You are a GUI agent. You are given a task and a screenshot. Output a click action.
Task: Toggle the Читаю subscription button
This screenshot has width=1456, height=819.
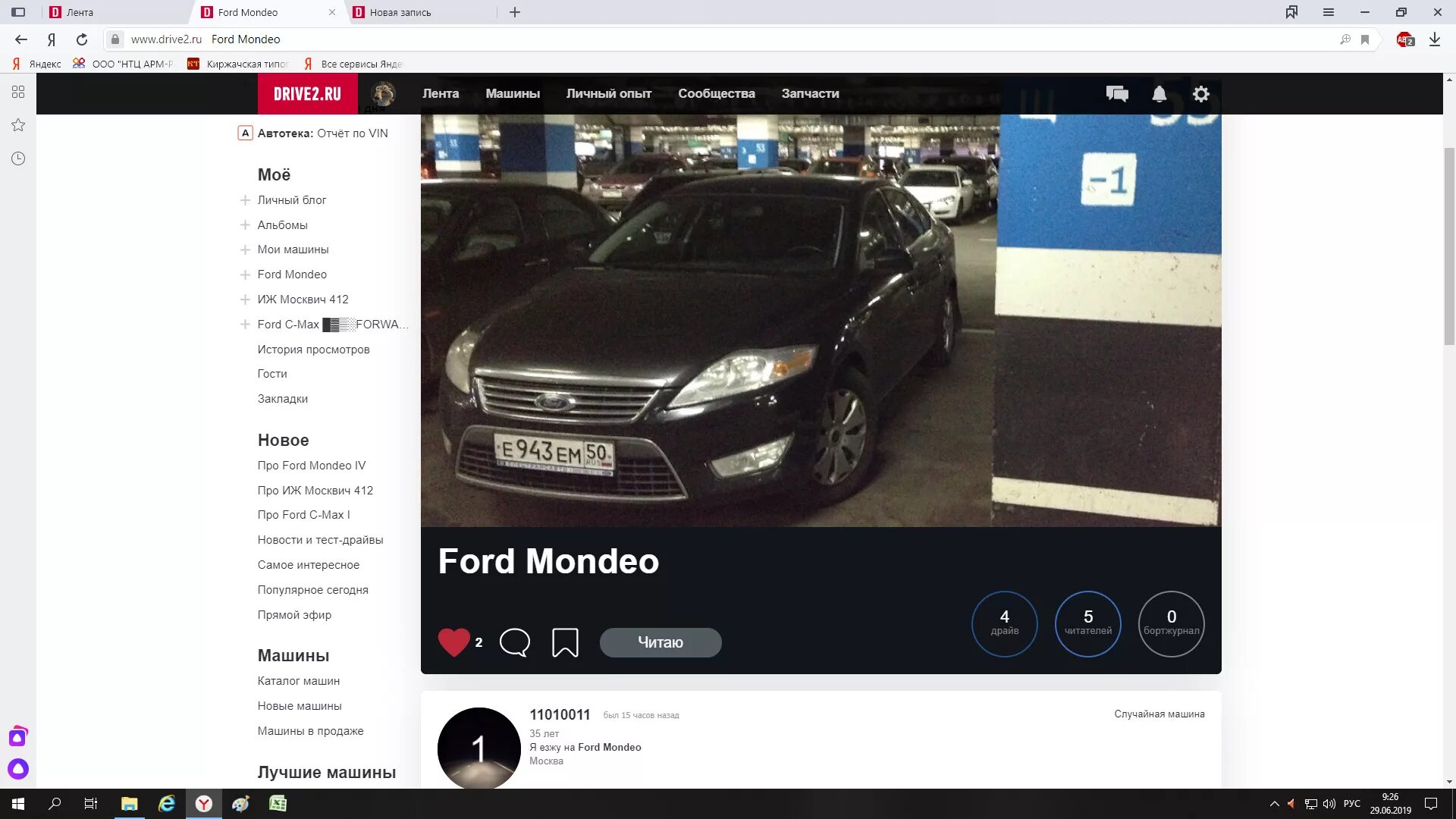660,642
